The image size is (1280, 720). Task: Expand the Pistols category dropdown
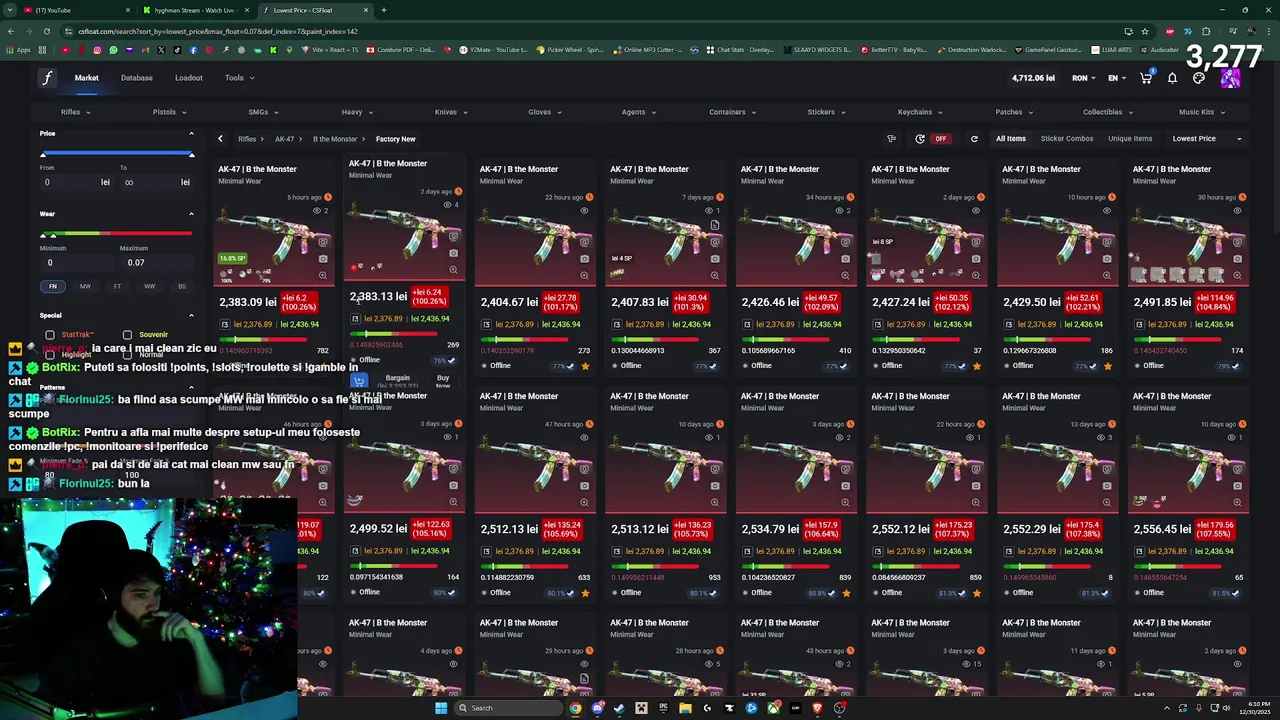click(169, 112)
